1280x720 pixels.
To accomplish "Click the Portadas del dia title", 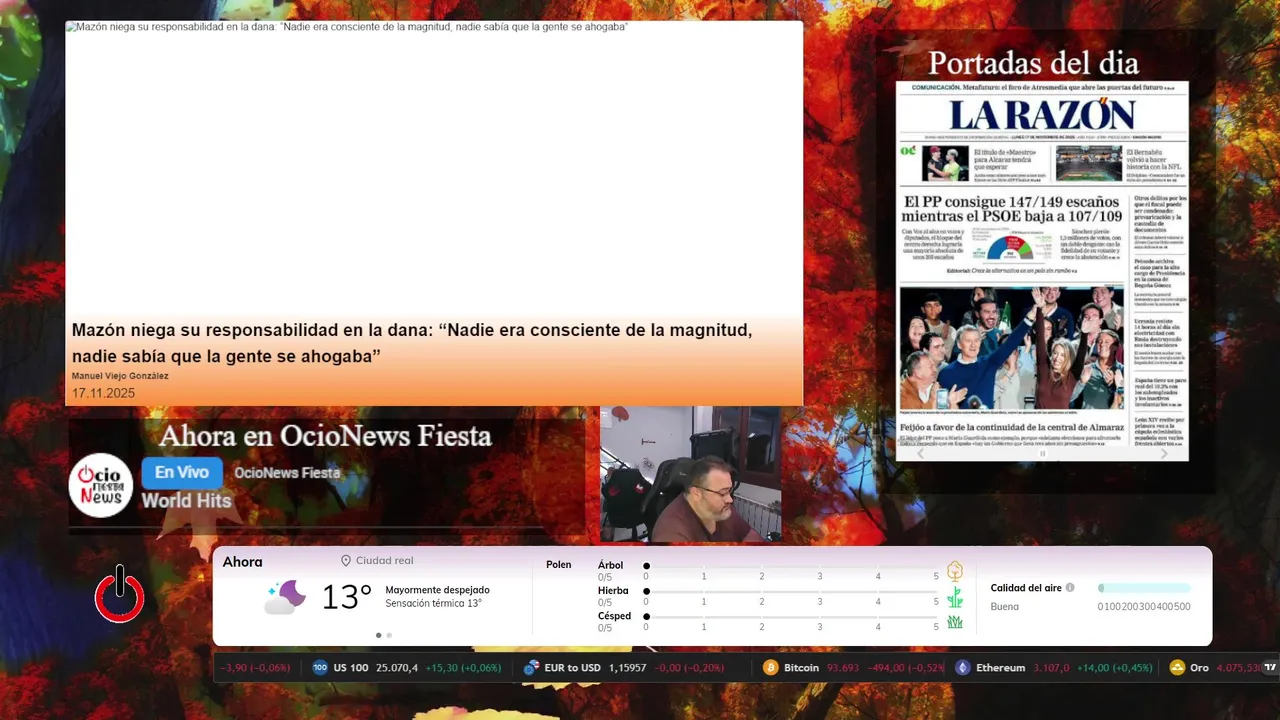I will 1033,63.
